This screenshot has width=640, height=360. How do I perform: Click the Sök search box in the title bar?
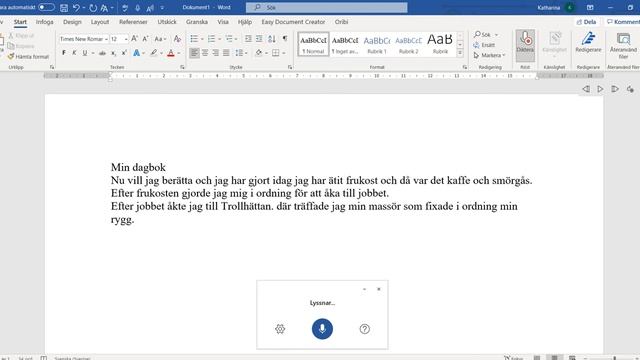327,7
